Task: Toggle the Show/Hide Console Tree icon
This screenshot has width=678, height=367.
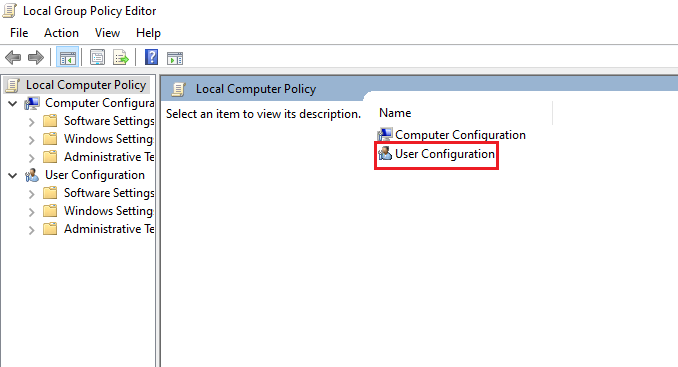Action: click(67, 57)
